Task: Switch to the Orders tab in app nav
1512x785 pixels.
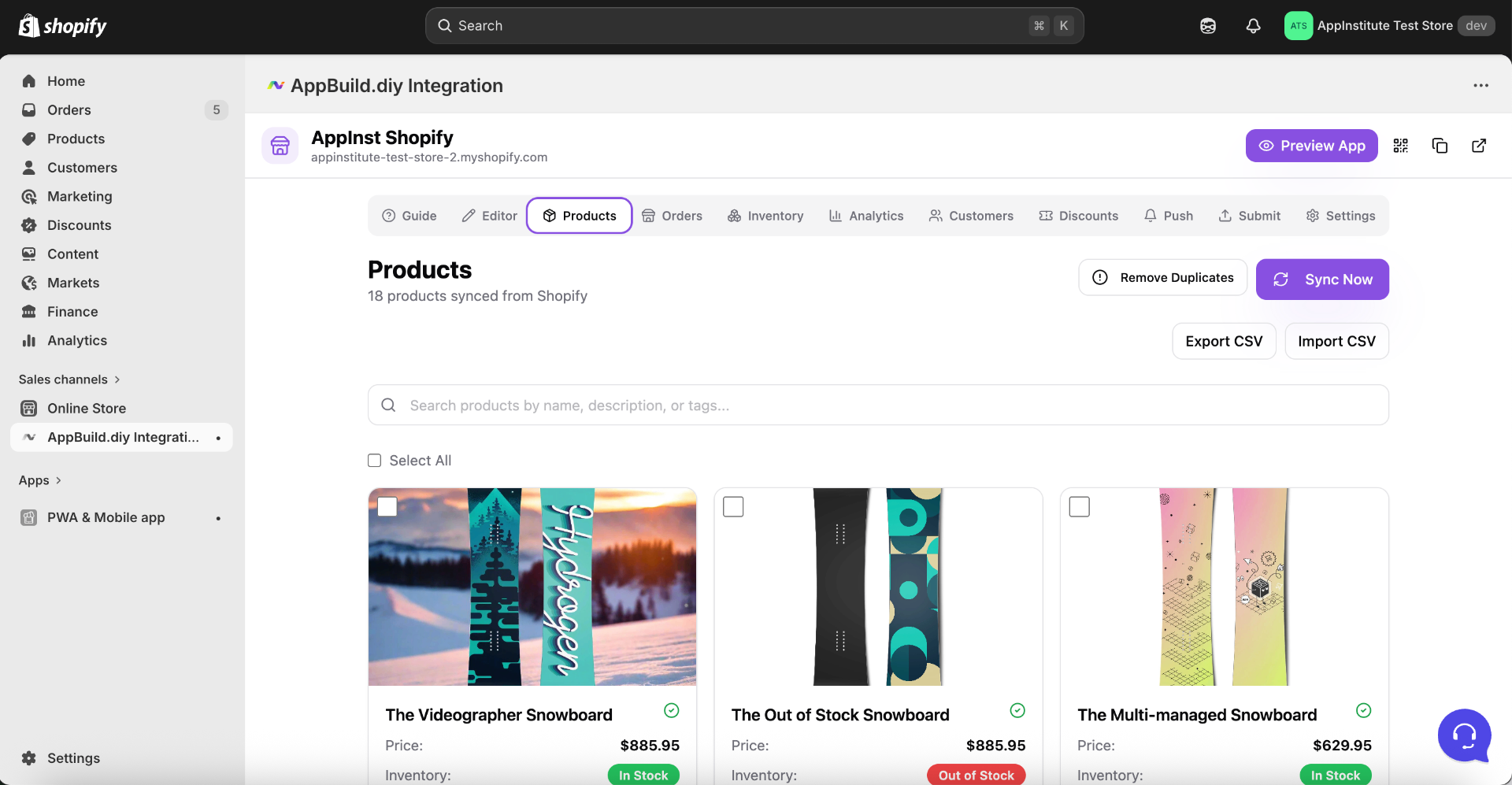Action: [x=672, y=216]
